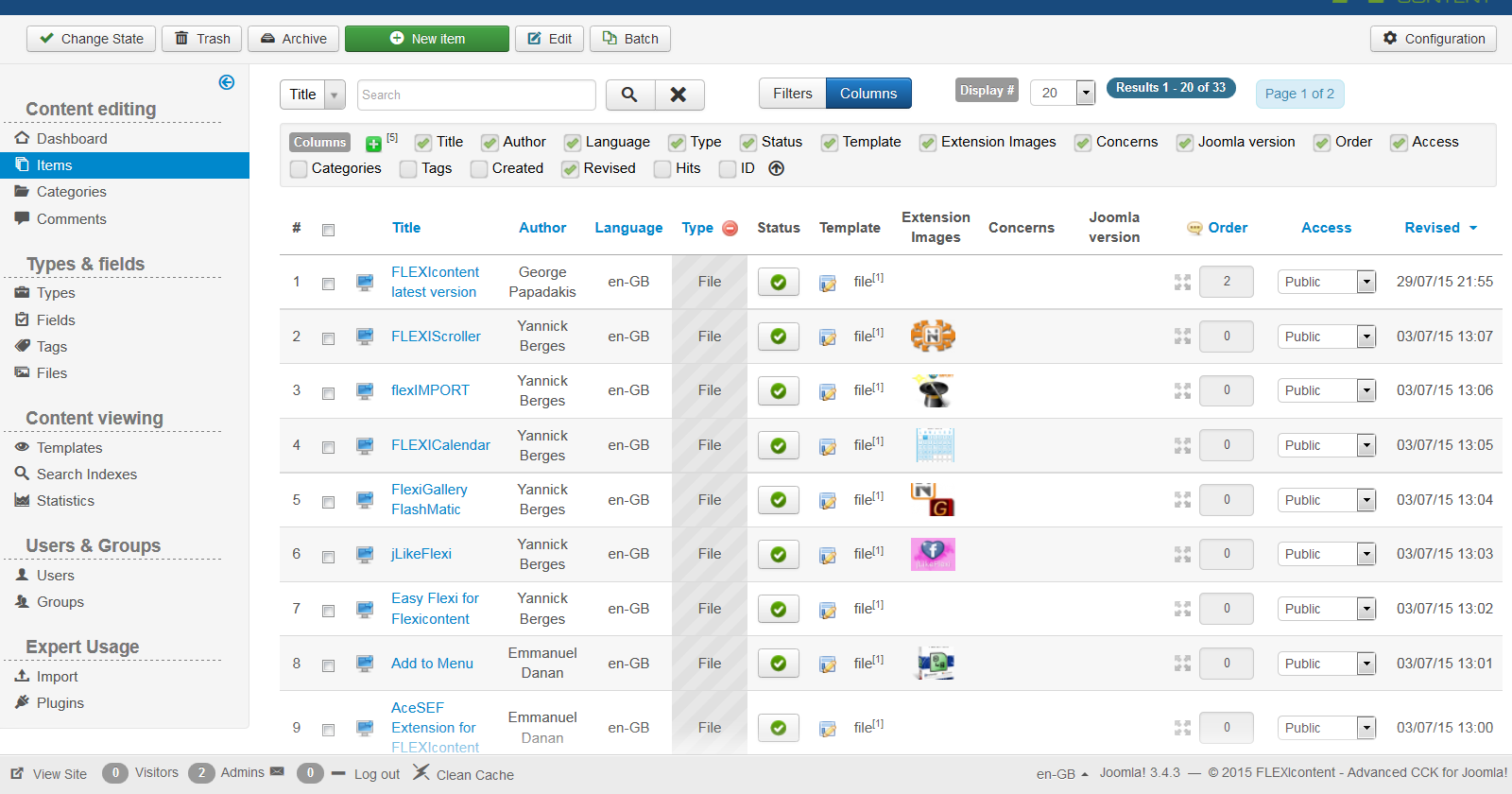The width and height of the screenshot is (1512, 794).
Task: Click the Archive toolbar button
Action: point(293,39)
